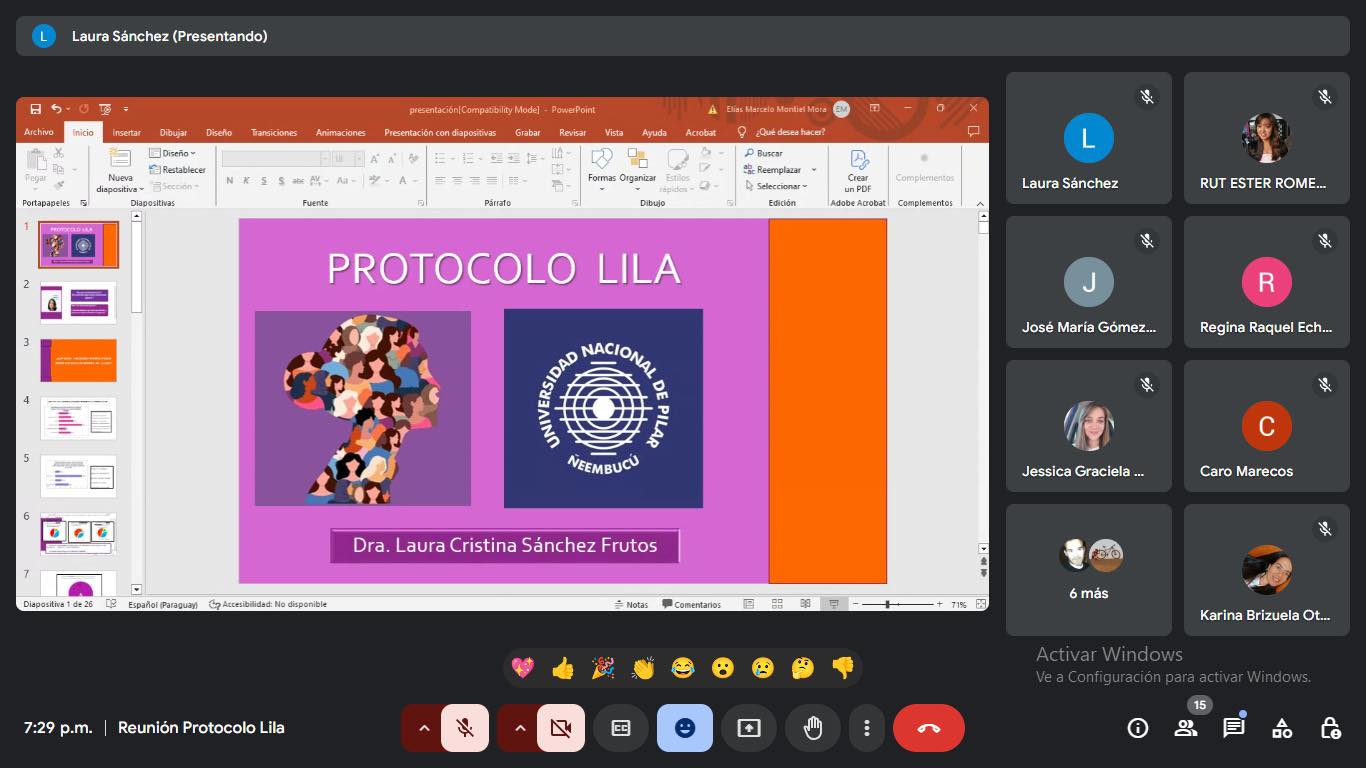The height and width of the screenshot is (768, 1366).
Task: Switch to the Transiciones ribbon tab
Action: pos(274,132)
